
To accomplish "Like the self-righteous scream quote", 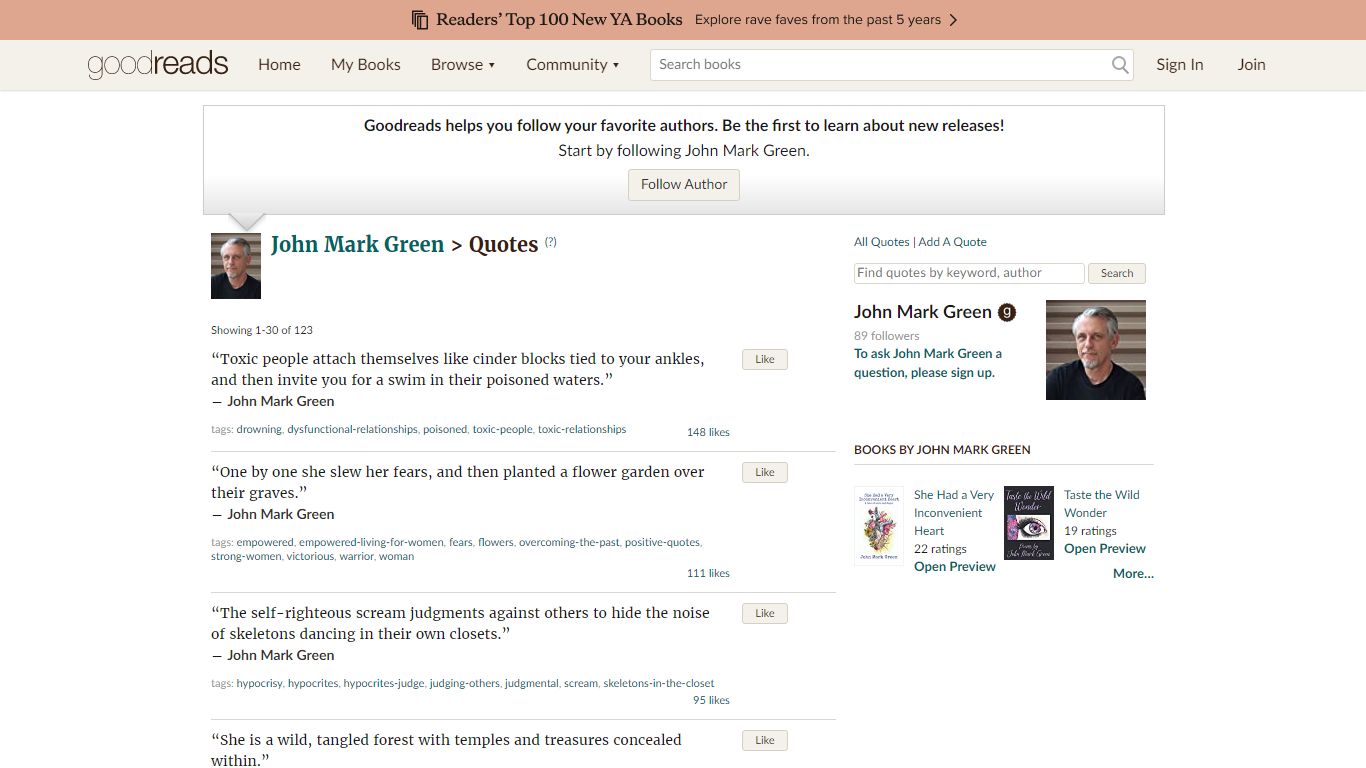I will pyautogui.click(x=765, y=614).
